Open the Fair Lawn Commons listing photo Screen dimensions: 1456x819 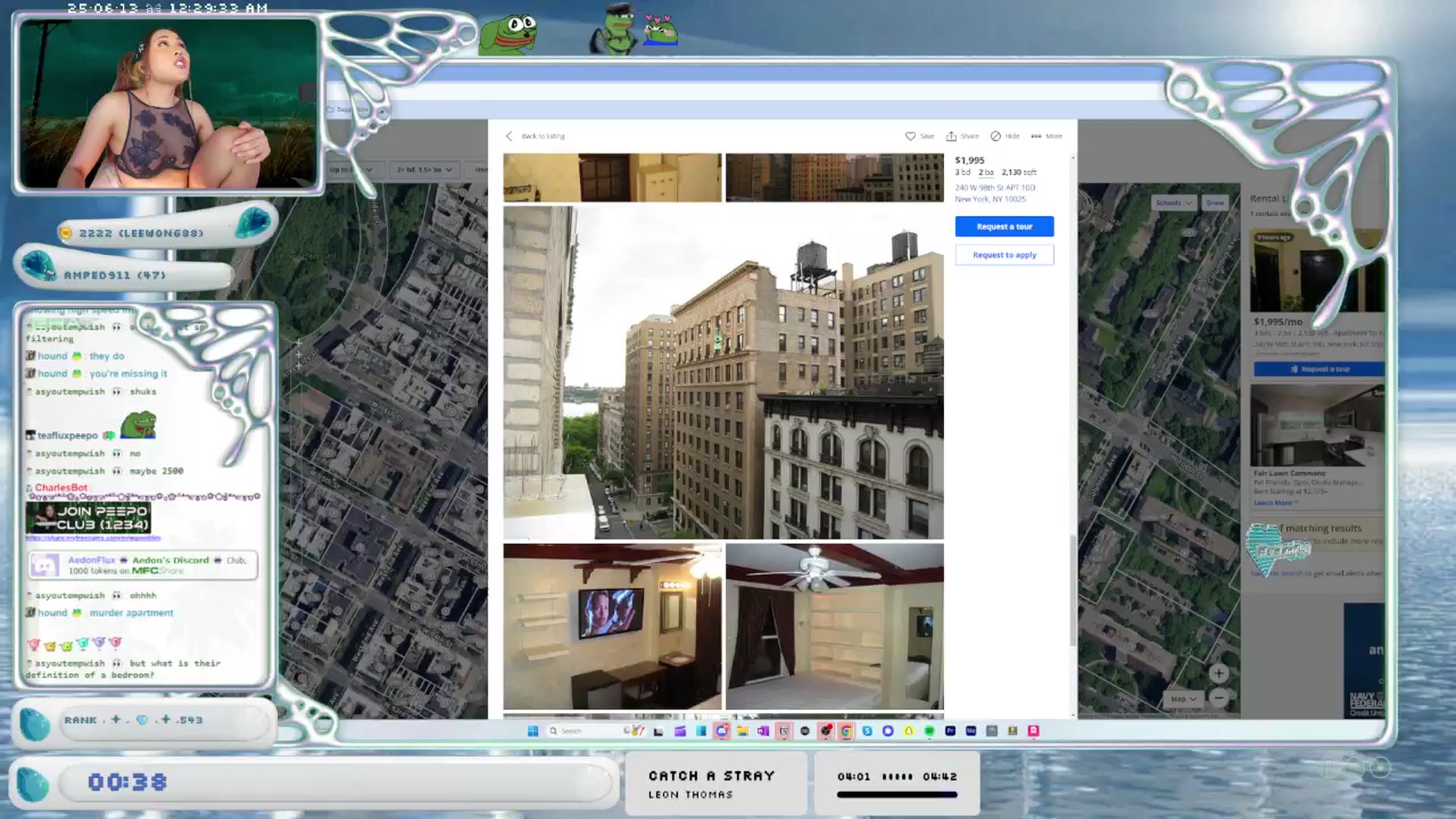coord(1317,425)
